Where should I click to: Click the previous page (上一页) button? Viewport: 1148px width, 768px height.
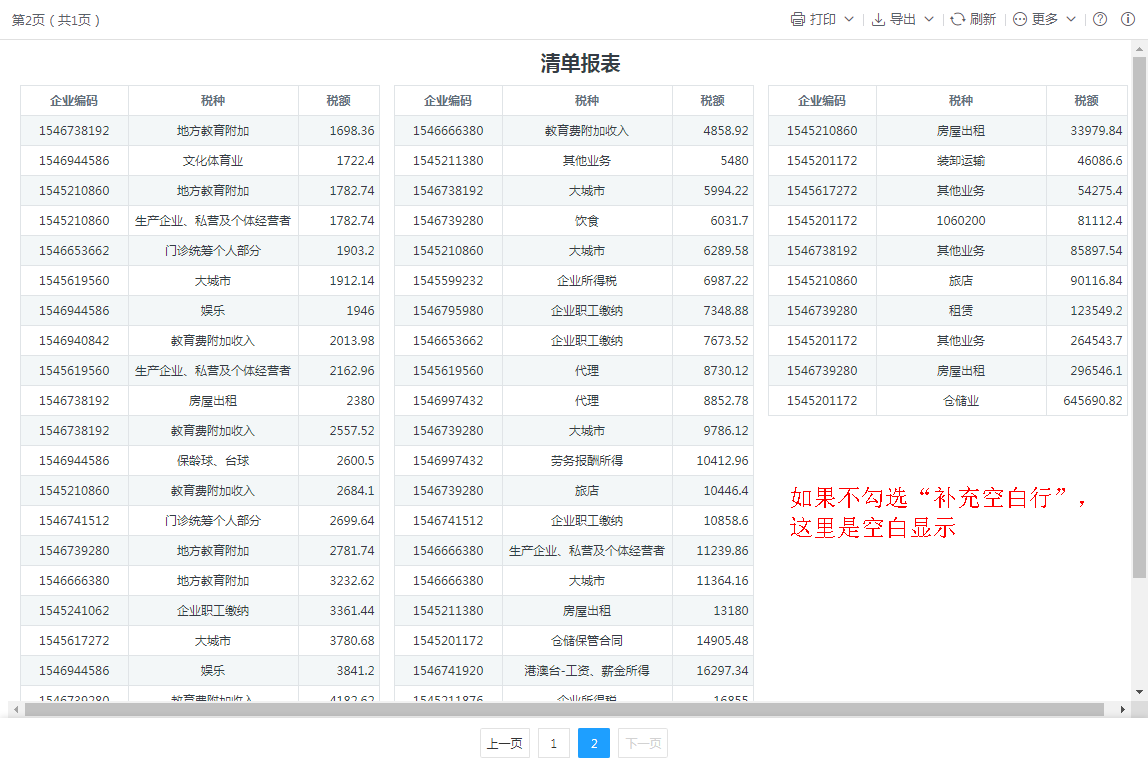coord(504,743)
